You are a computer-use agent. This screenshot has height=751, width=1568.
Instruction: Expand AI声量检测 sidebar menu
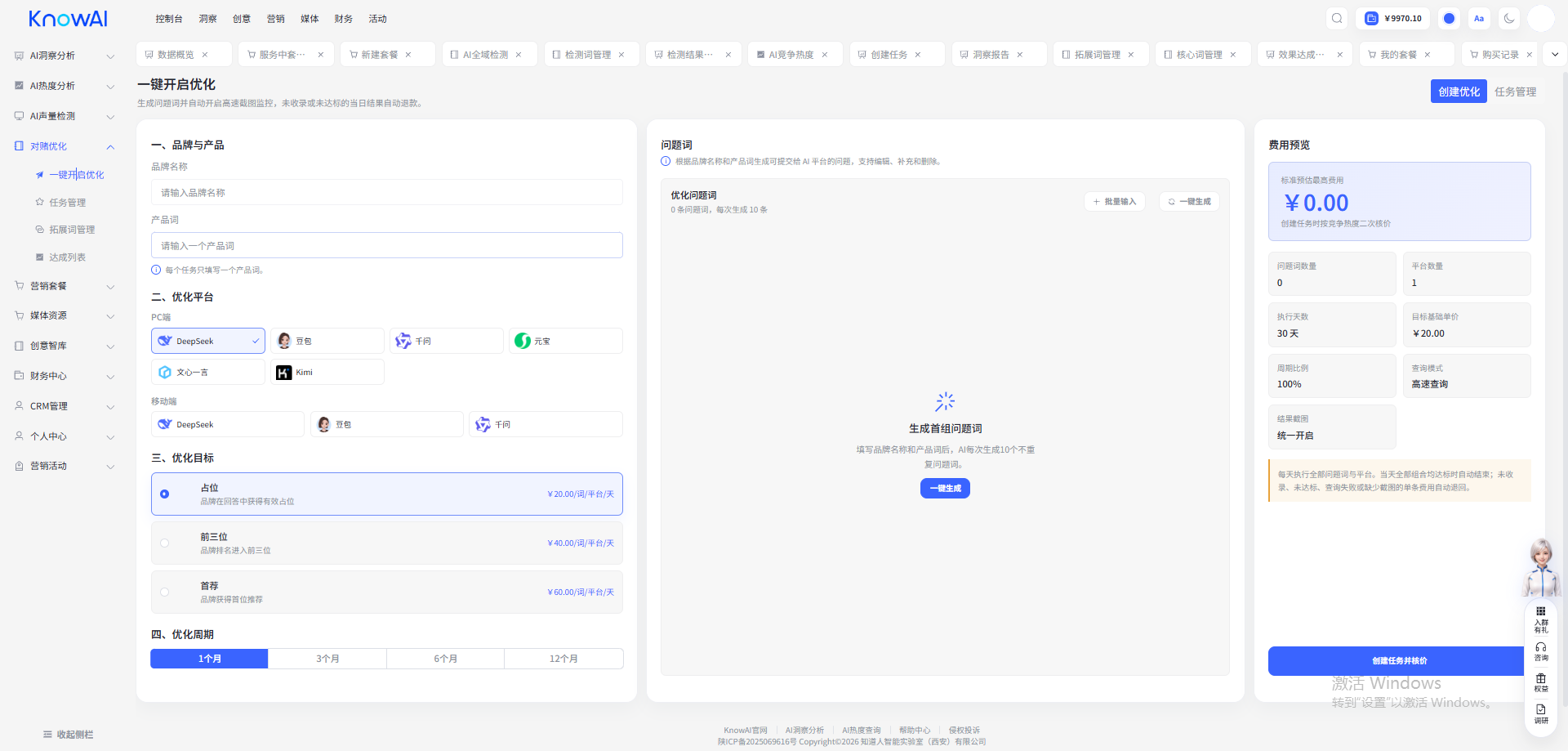click(65, 116)
